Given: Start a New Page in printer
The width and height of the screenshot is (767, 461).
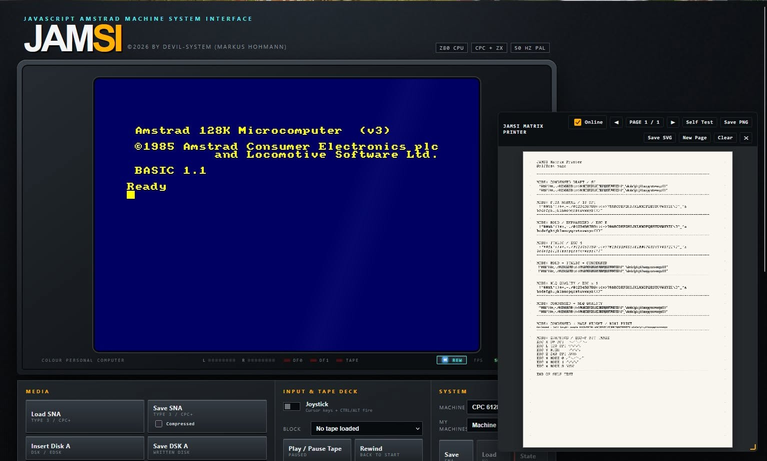Looking at the screenshot, I should click(x=695, y=138).
